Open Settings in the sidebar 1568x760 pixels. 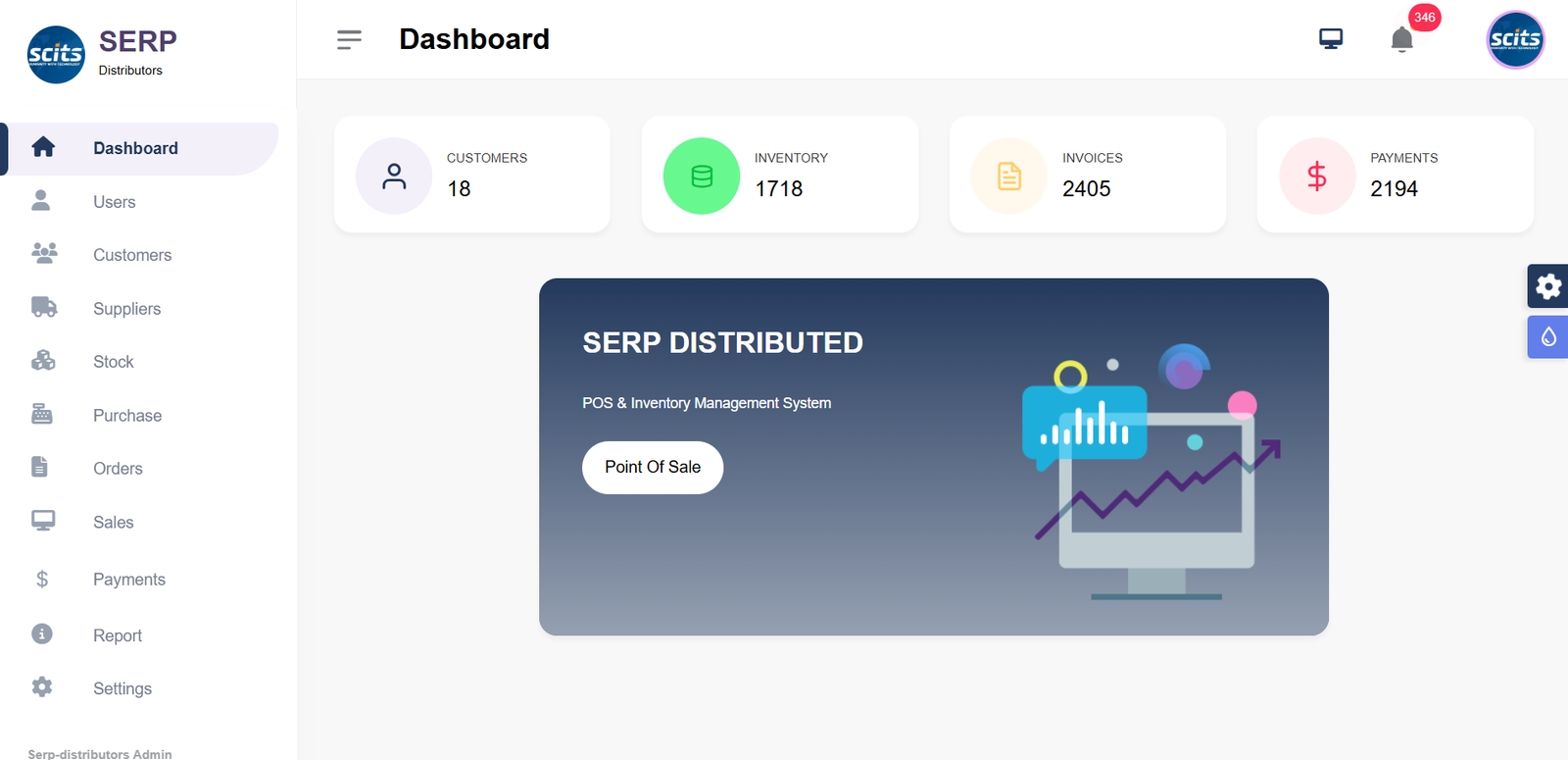(x=122, y=688)
